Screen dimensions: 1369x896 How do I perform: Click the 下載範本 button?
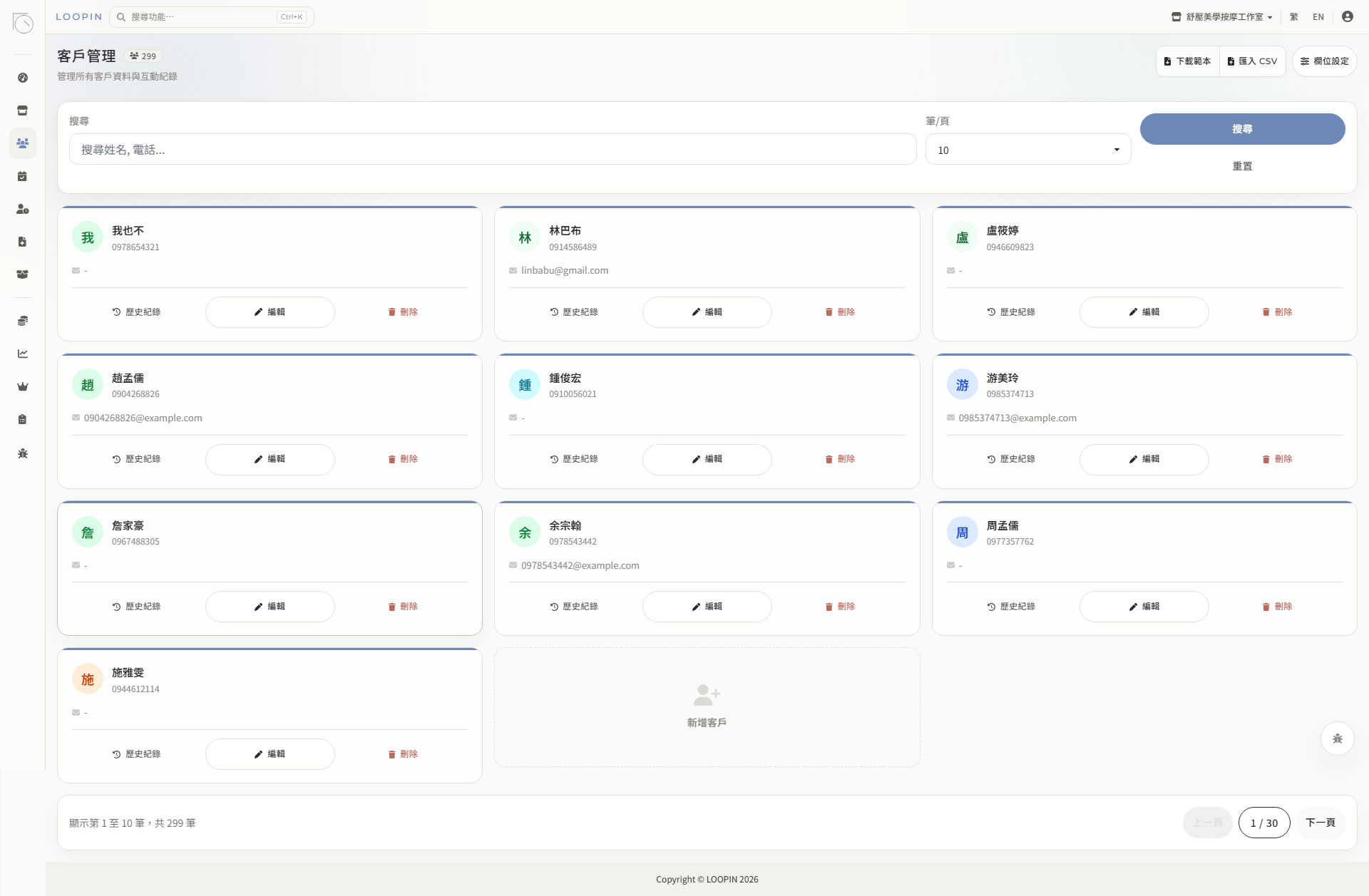1188,61
